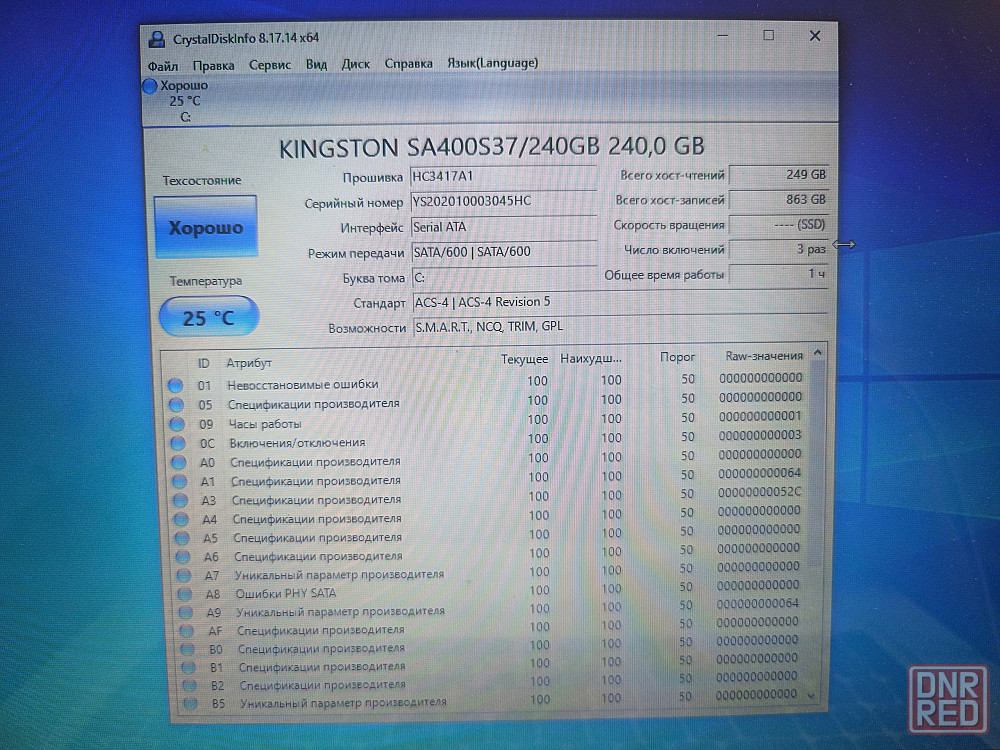Click the rotation speed value (SSD)

pyautogui.click(x=779, y=224)
